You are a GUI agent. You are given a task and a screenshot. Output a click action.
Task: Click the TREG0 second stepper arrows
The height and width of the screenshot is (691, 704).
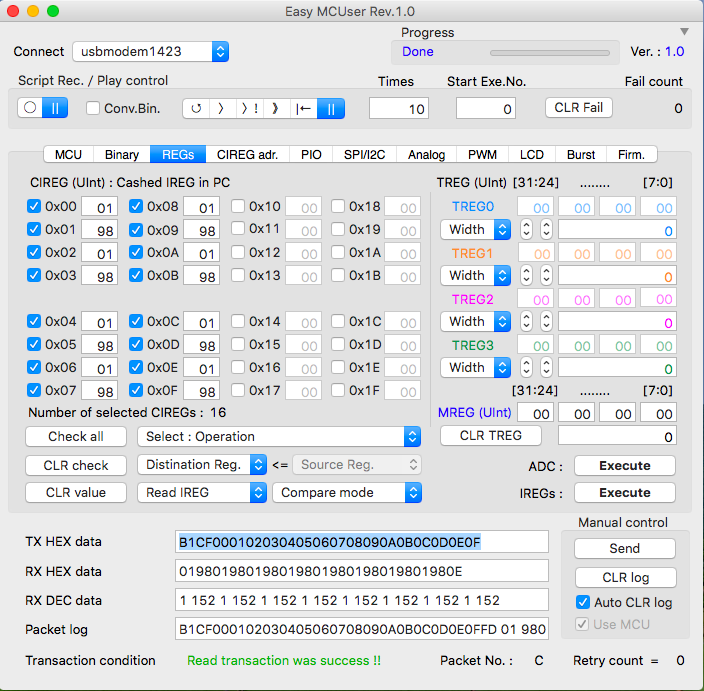[546, 229]
